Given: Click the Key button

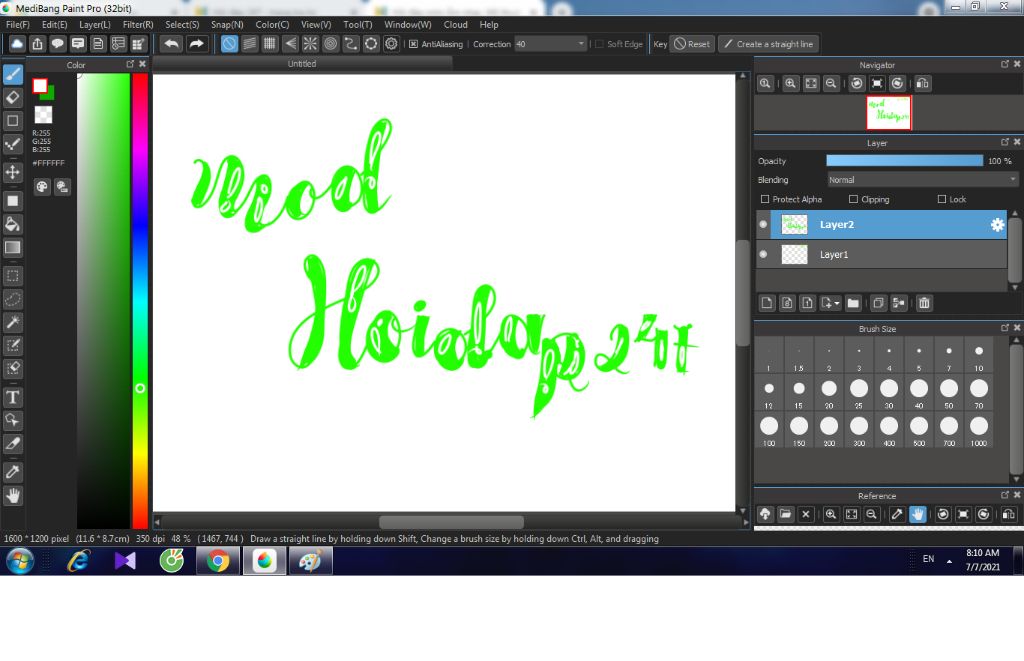Looking at the screenshot, I should tap(660, 44).
